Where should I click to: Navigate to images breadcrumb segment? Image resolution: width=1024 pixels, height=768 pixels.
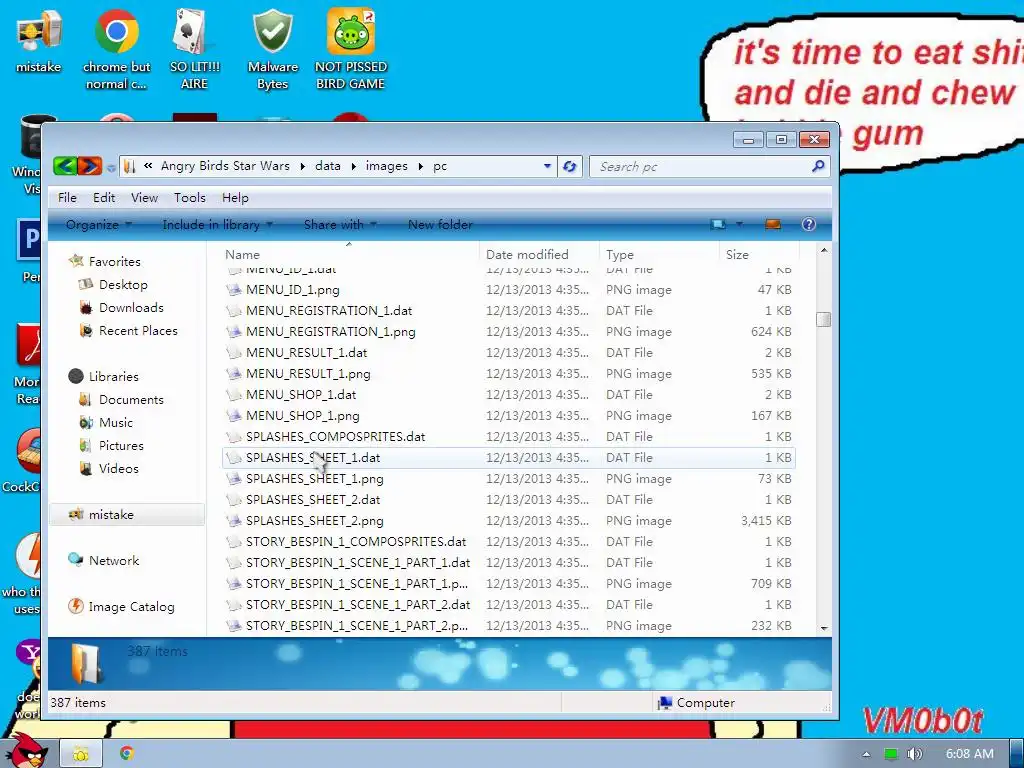pos(387,166)
